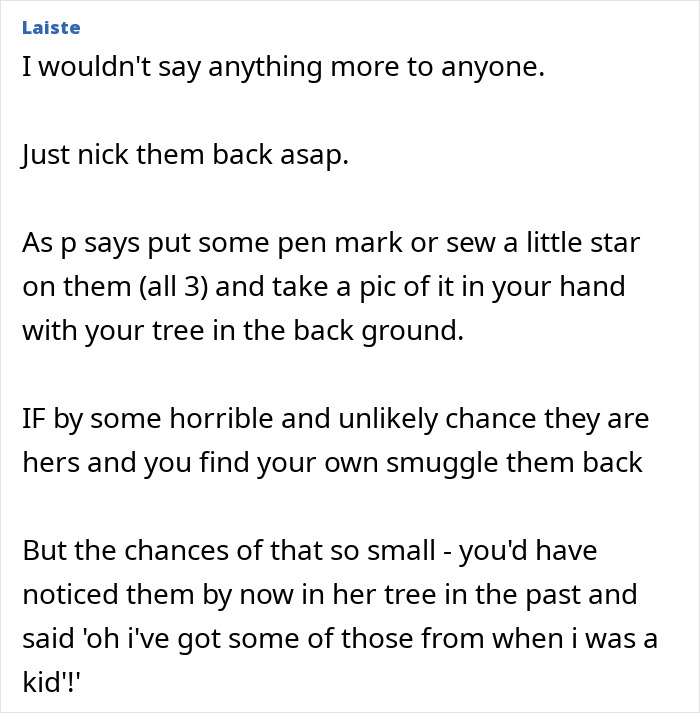The height and width of the screenshot is (713, 700).
Task: Click the line 'with your tree in the back ground.'
Action: pos(243,331)
